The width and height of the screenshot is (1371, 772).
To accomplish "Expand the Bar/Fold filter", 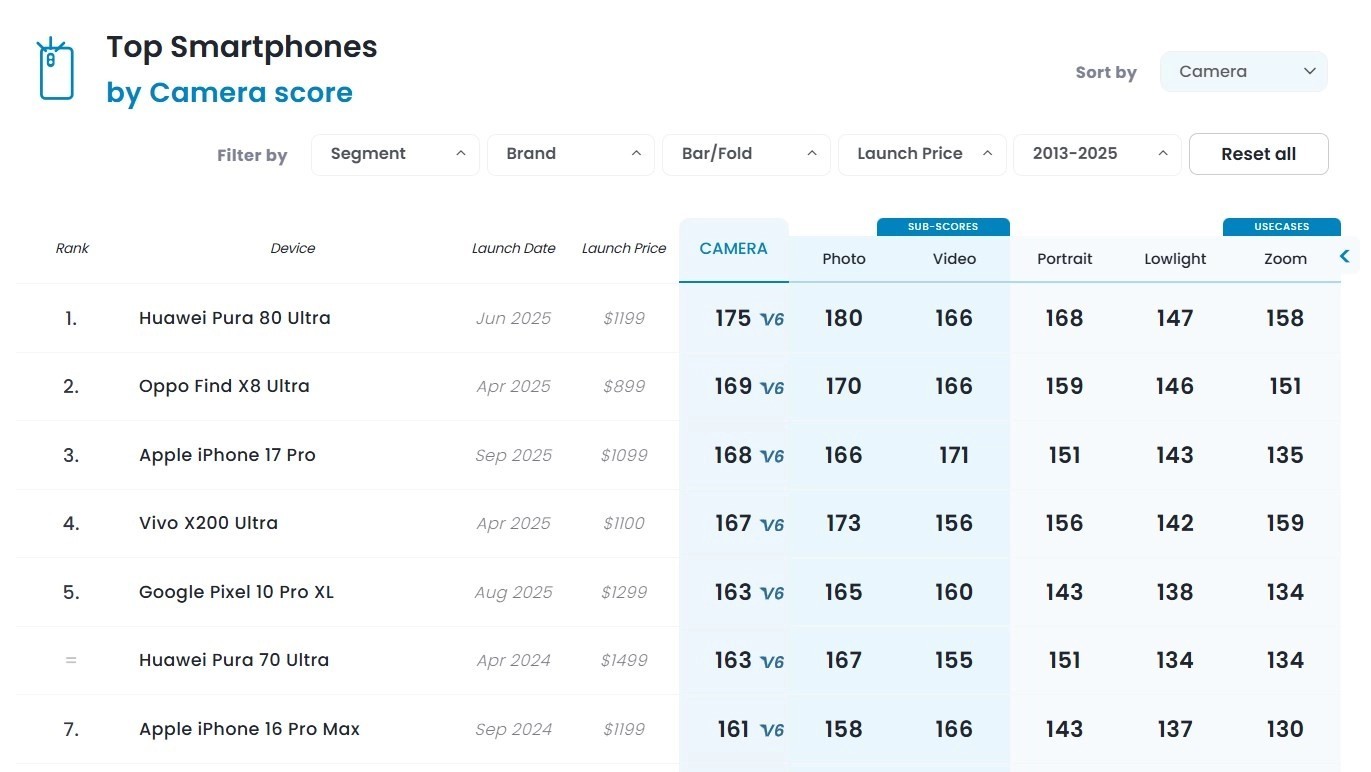I will (x=746, y=154).
